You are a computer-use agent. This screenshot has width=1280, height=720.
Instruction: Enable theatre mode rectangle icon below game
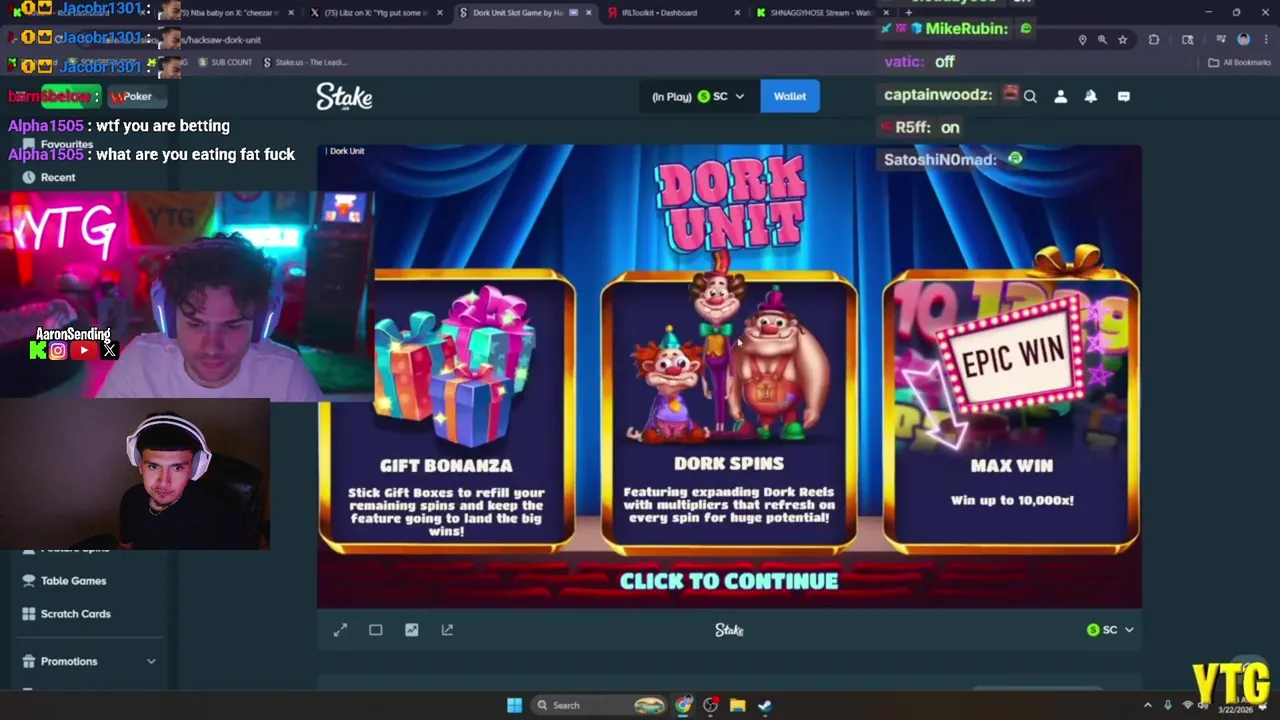tap(376, 630)
